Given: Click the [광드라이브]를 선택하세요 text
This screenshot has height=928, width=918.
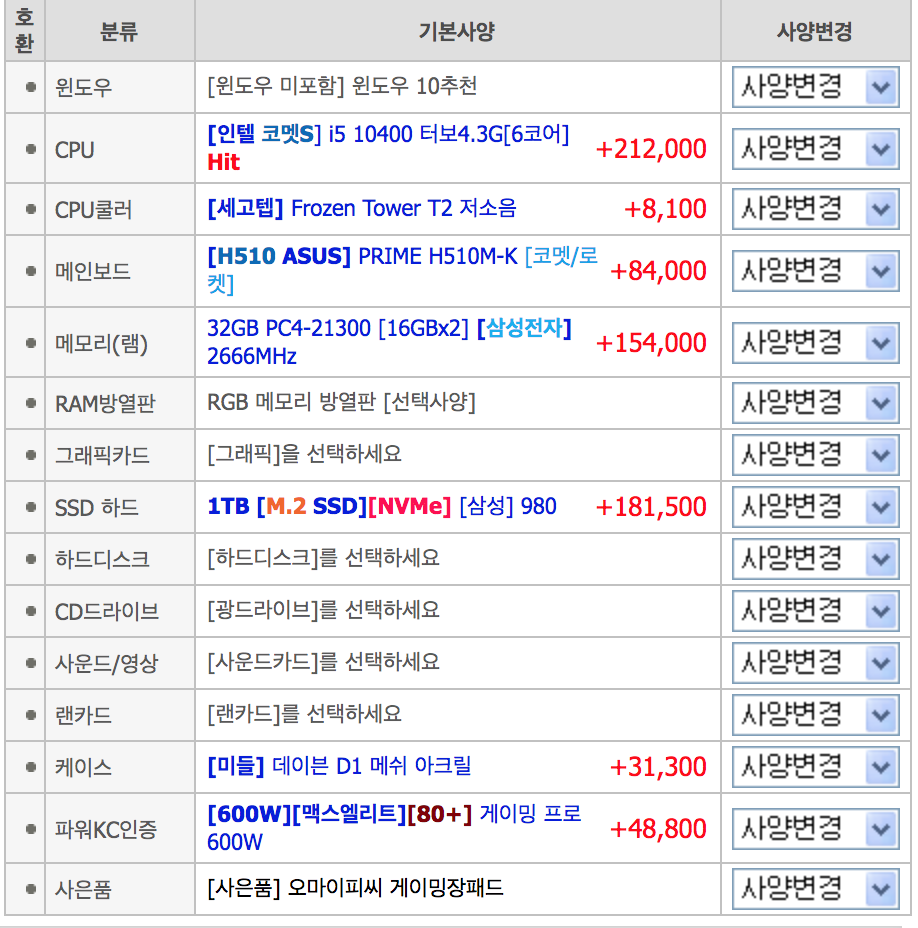Looking at the screenshot, I should pyautogui.click(x=323, y=610).
